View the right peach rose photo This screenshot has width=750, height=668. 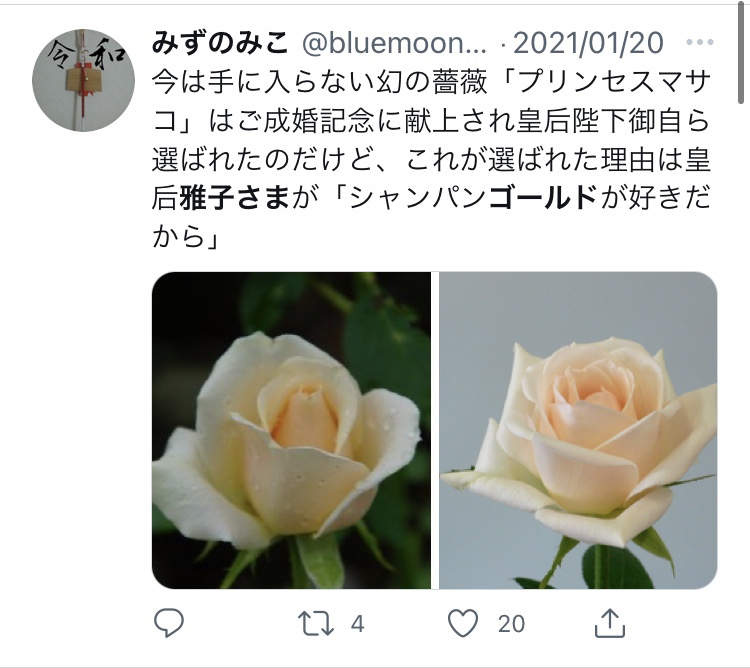(x=578, y=430)
